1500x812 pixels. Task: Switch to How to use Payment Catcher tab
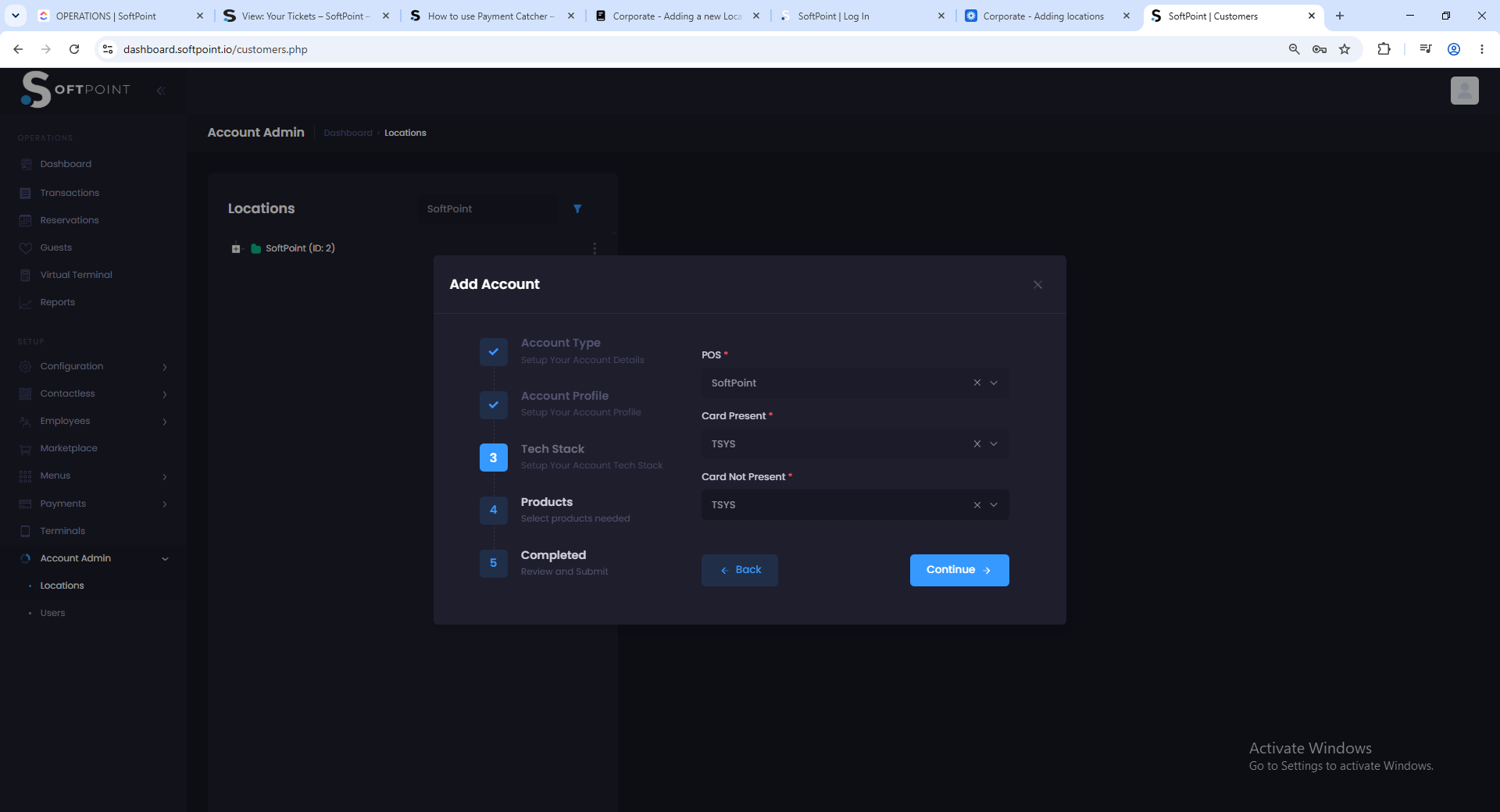point(491,16)
